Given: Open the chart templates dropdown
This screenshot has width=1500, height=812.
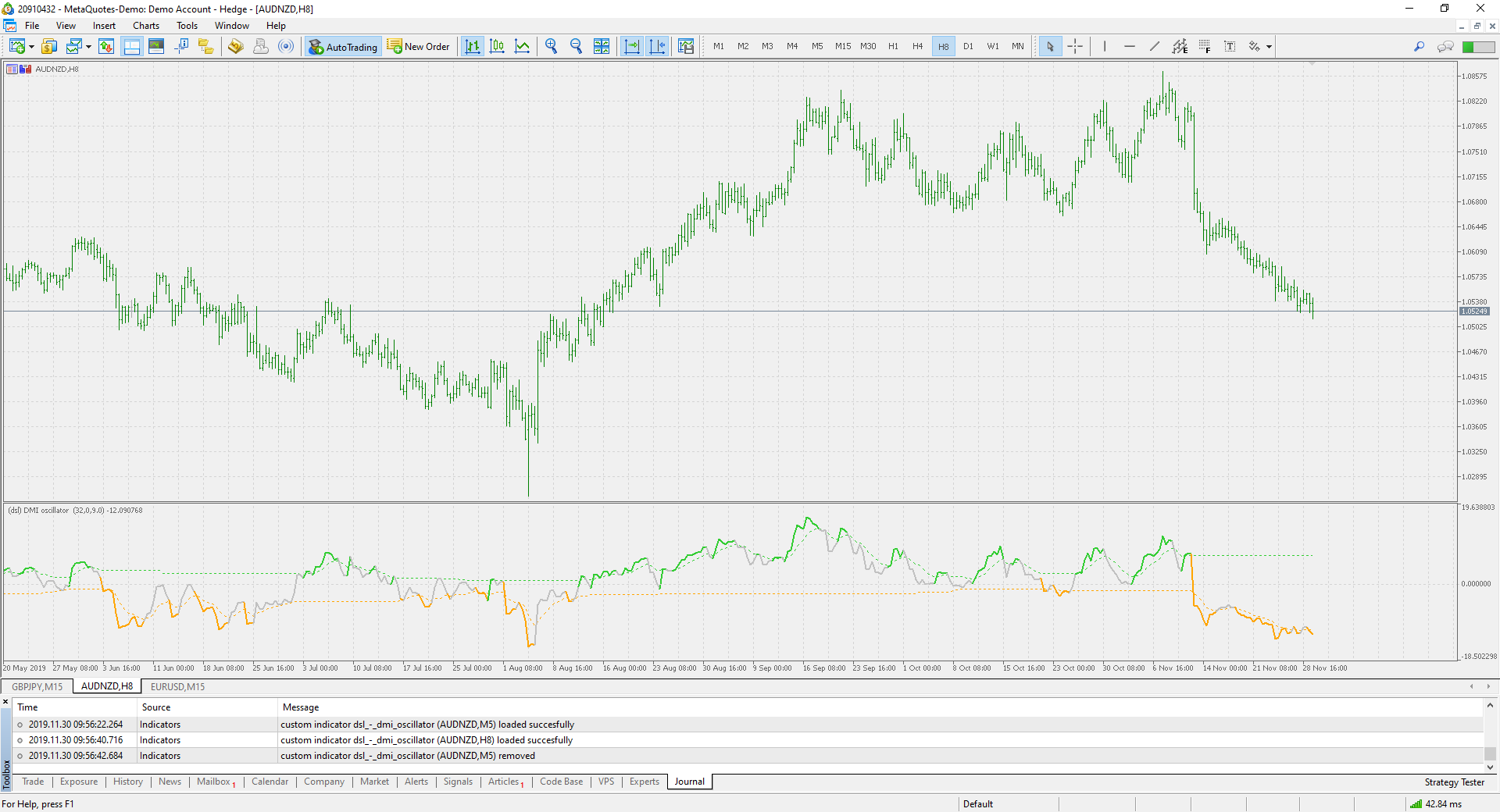Looking at the screenshot, I should (x=88, y=46).
